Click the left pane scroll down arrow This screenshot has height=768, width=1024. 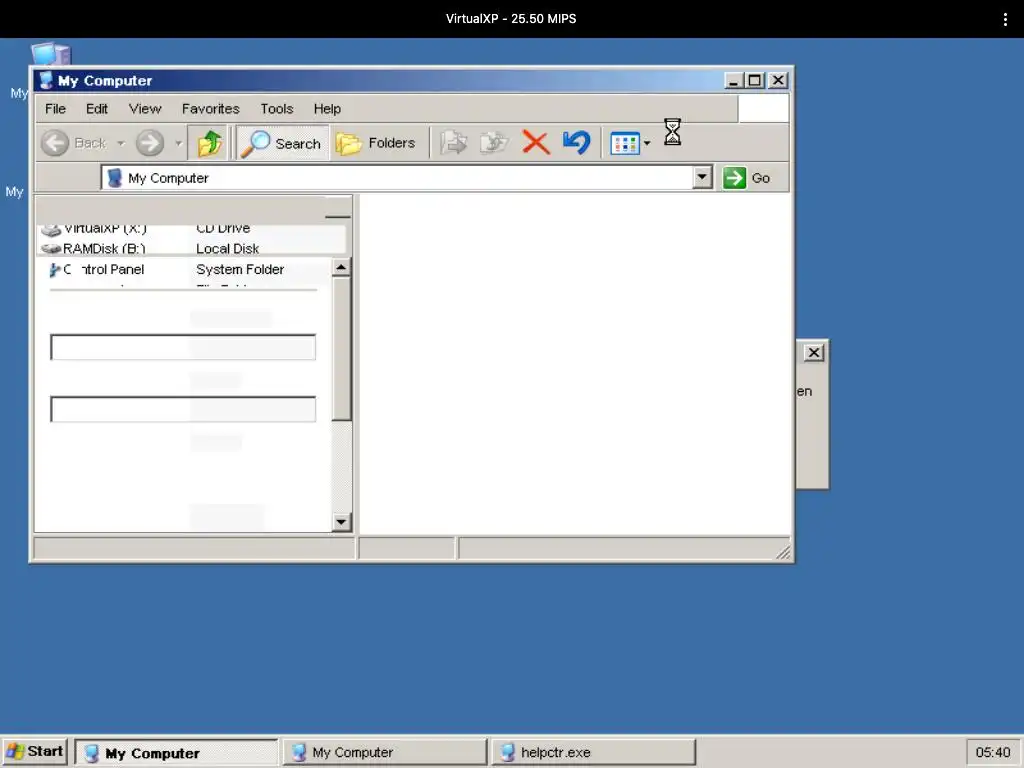click(341, 521)
